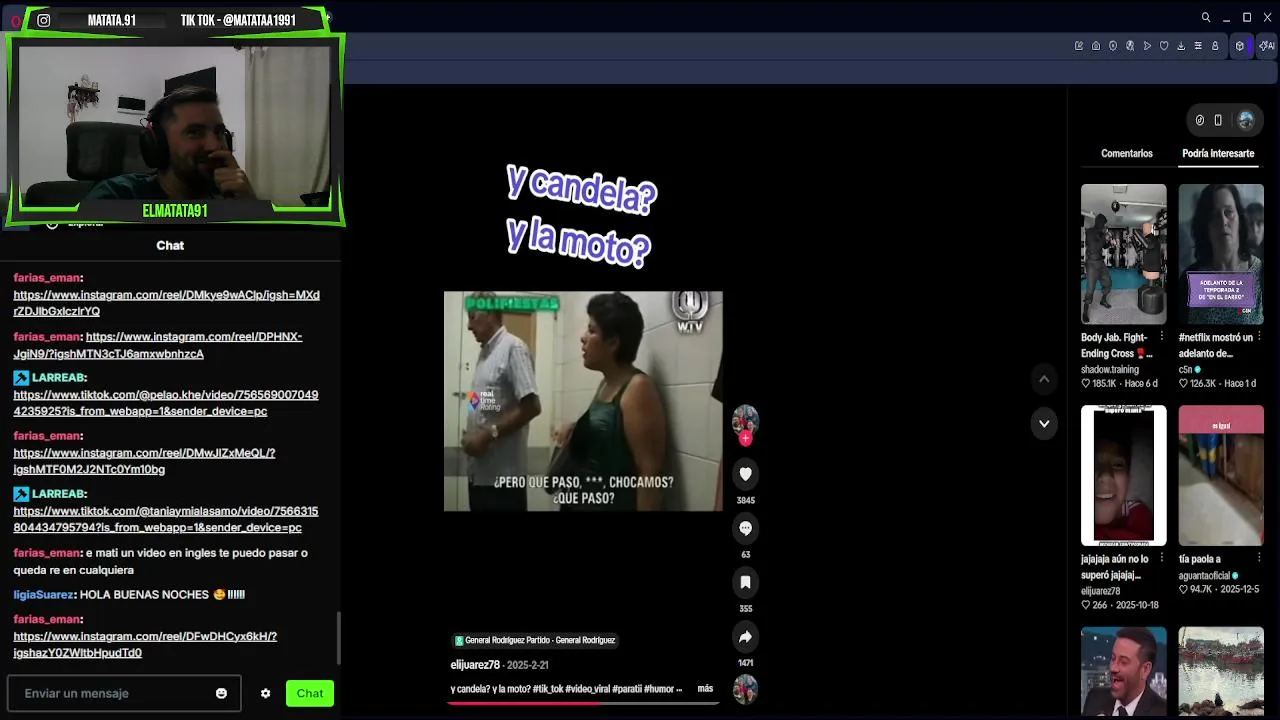
Task: Open options menu for Body Jab video
Action: pyautogui.click(x=1161, y=337)
